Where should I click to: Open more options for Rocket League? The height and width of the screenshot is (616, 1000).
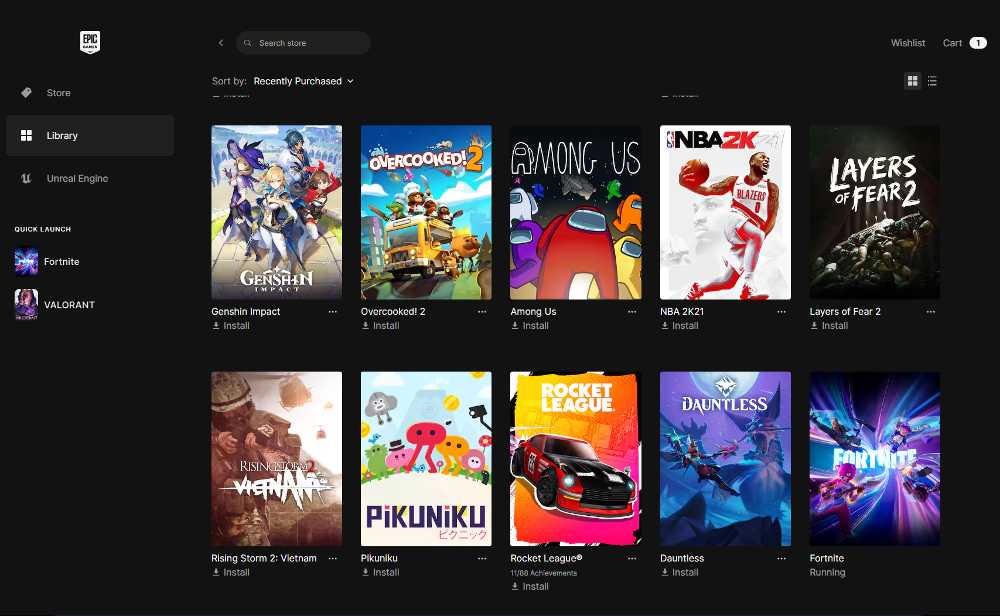point(632,559)
